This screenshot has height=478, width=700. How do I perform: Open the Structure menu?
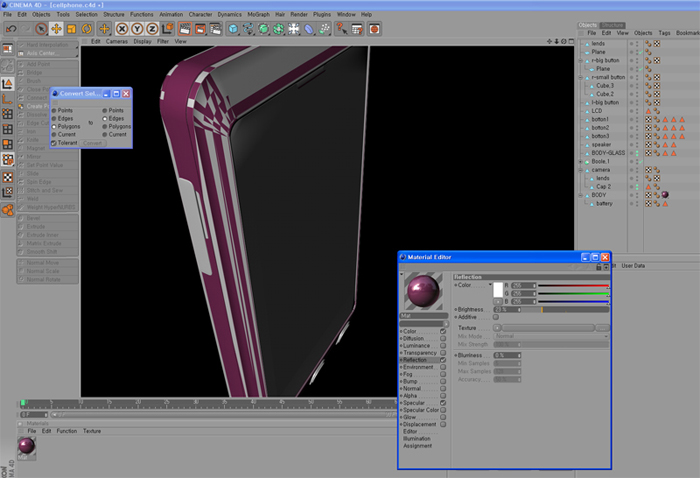[x=114, y=15]
